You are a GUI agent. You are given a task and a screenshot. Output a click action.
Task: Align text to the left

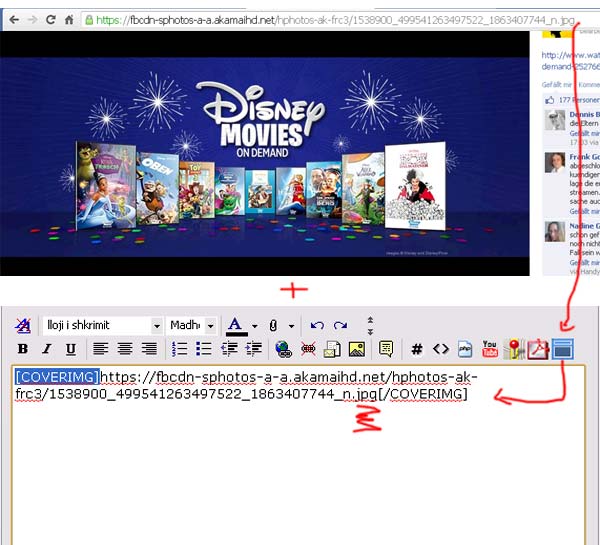(101, 349)
